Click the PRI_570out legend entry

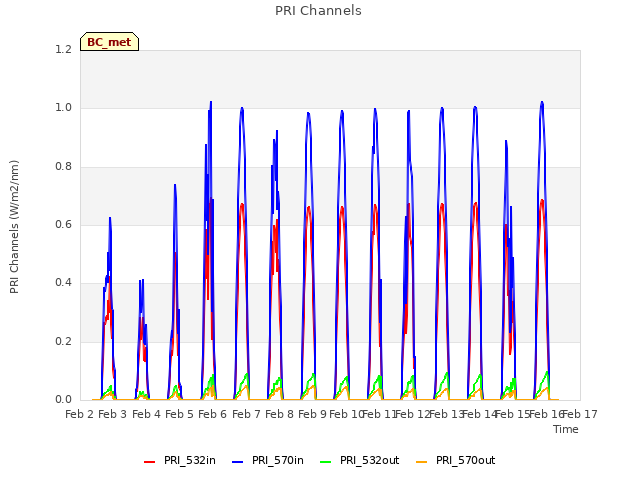(456, 460)
